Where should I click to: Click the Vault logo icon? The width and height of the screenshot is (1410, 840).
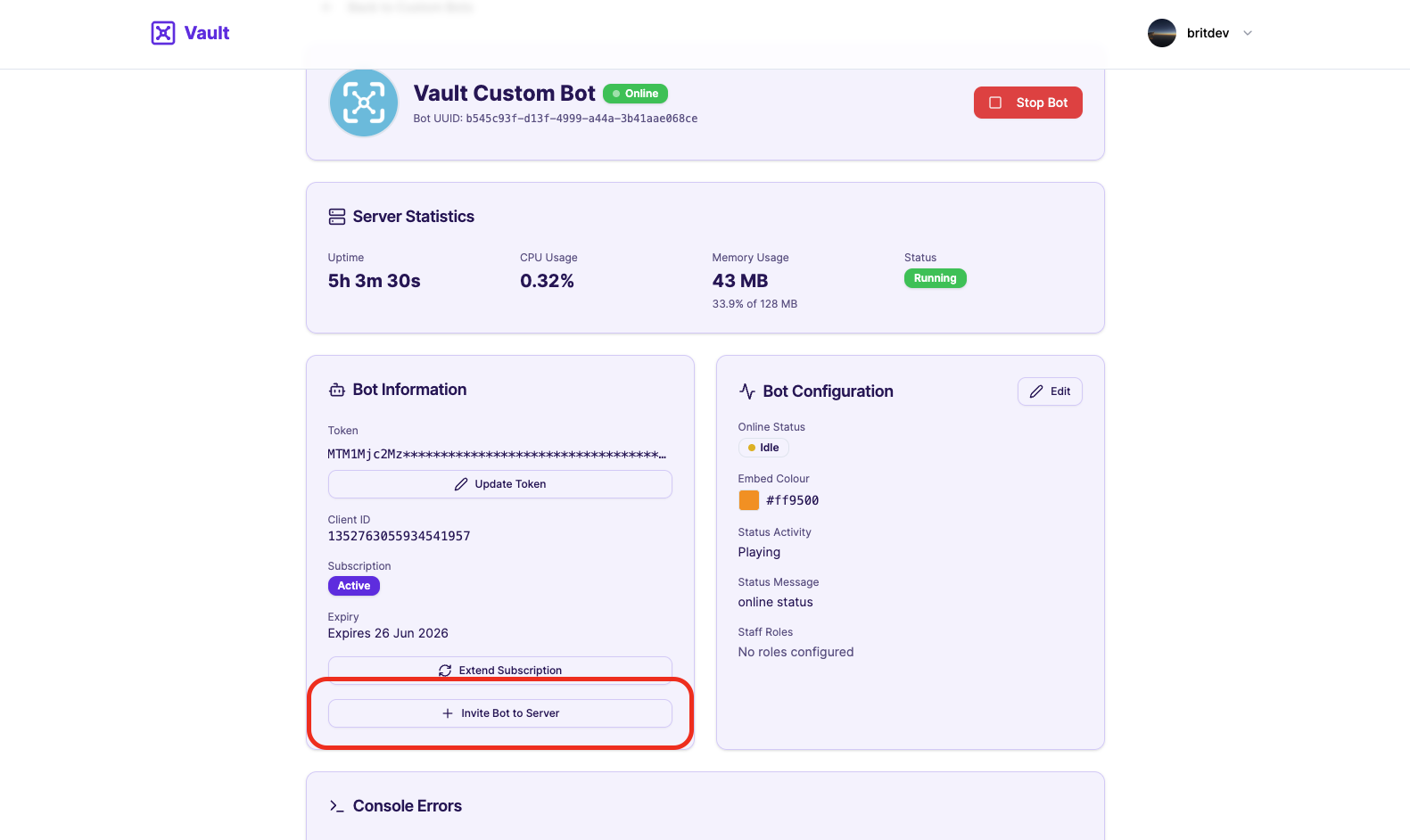point(163,33)
